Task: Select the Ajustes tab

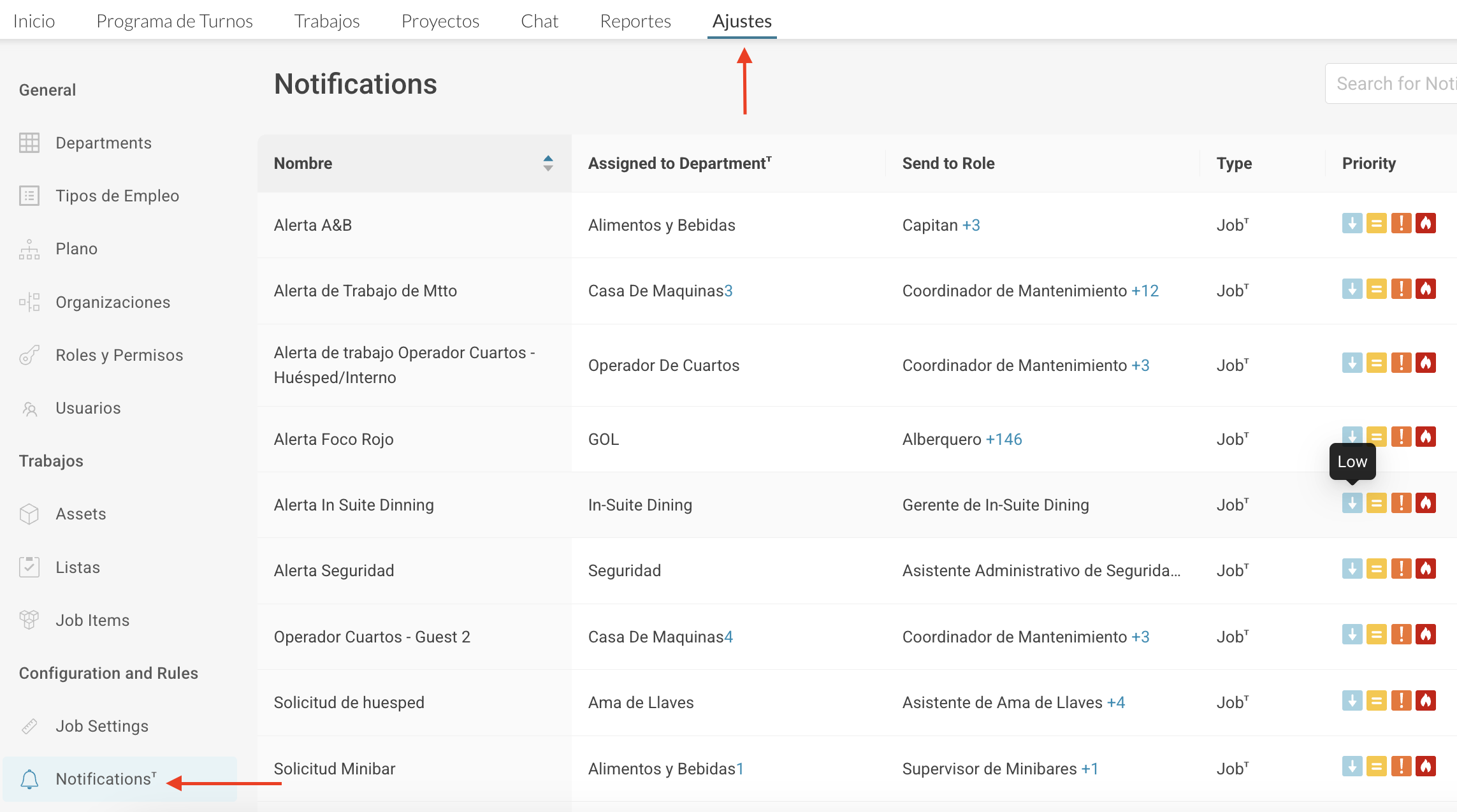Action: click(x=742, y=21)
